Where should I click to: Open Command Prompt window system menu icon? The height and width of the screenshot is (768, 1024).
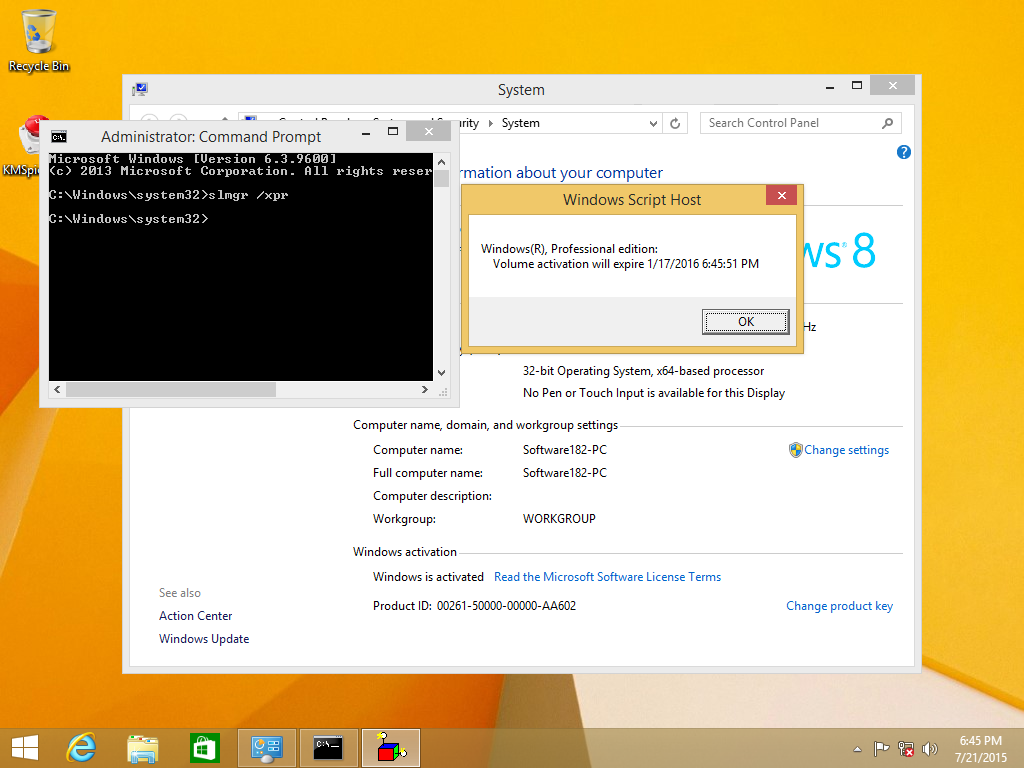[59, 136]
